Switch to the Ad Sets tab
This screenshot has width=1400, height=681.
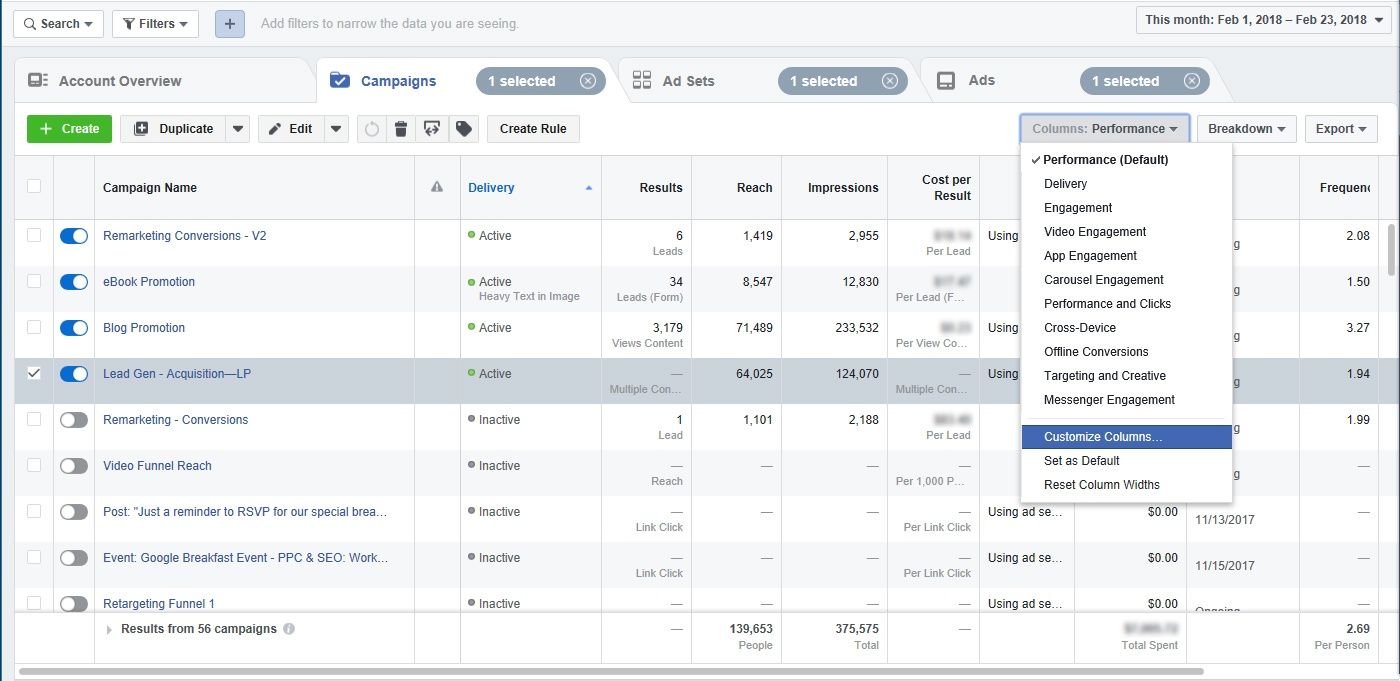(688, 80)
